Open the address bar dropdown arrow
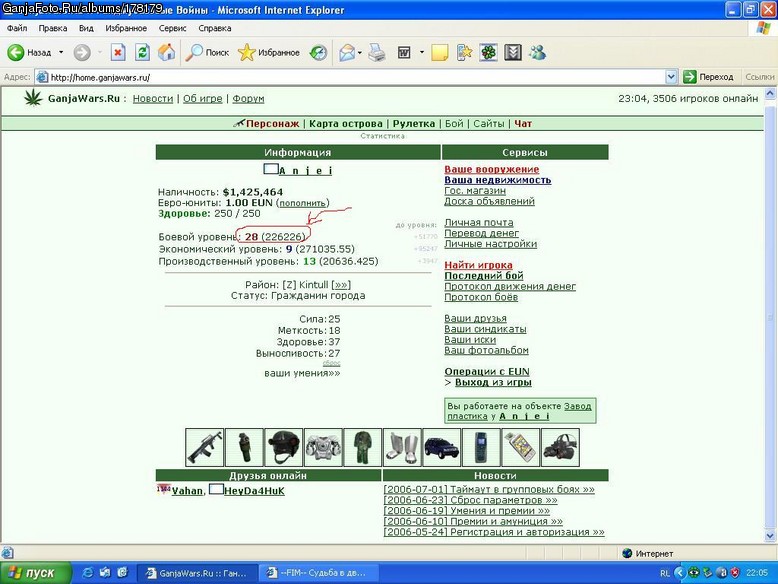Screen dimensions: 778x584 coord(671,77)
